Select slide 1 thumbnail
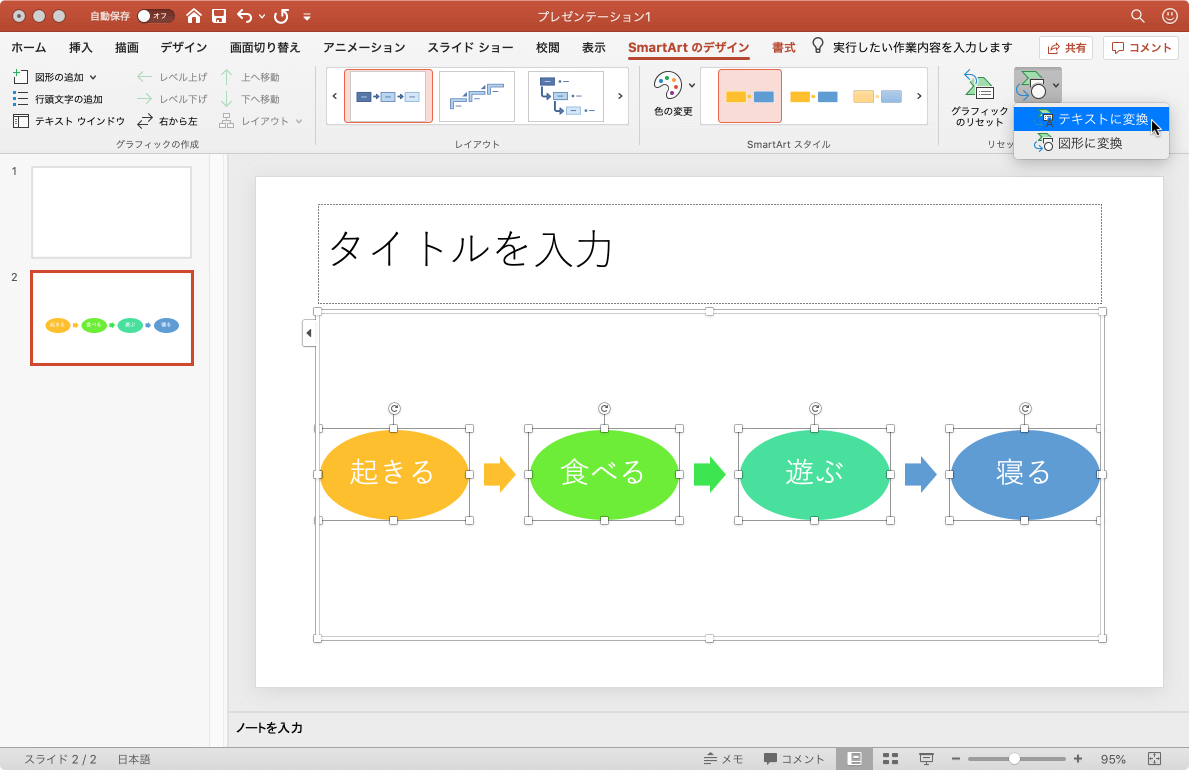Image resolution: width=1189 pixels, height=770 pixels. [111, 212]
